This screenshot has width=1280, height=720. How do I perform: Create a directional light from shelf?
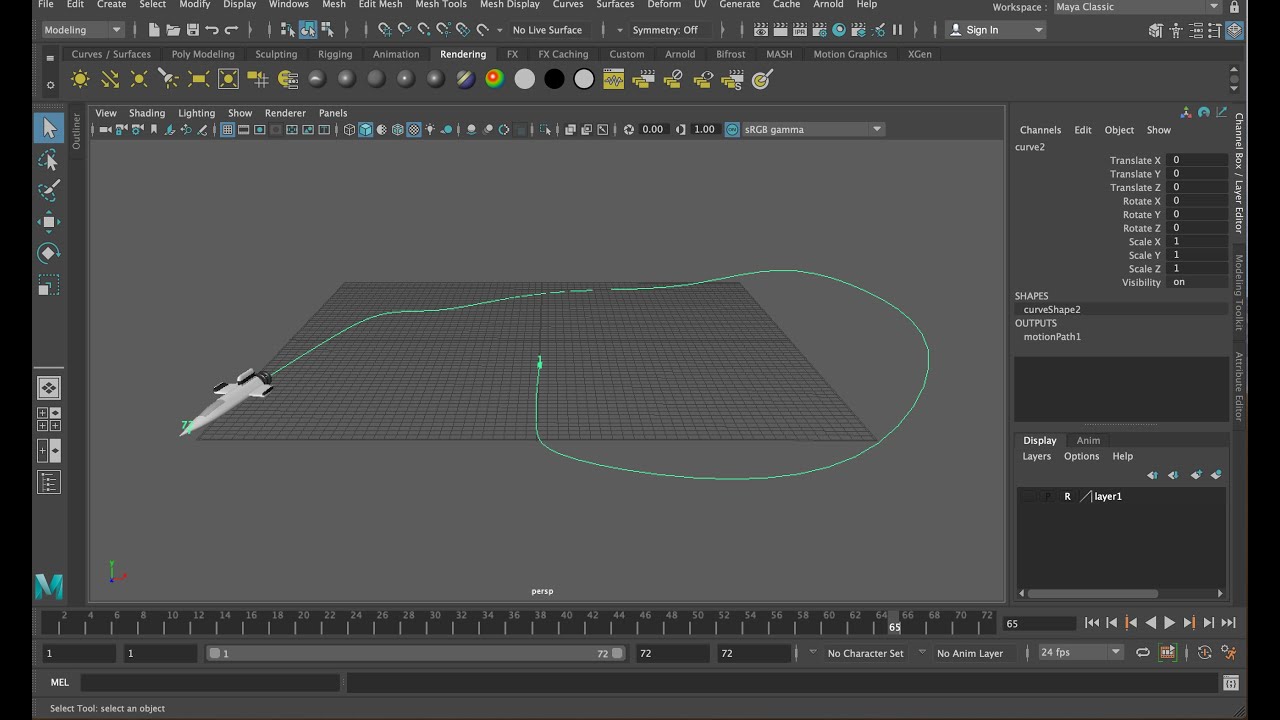110,79
